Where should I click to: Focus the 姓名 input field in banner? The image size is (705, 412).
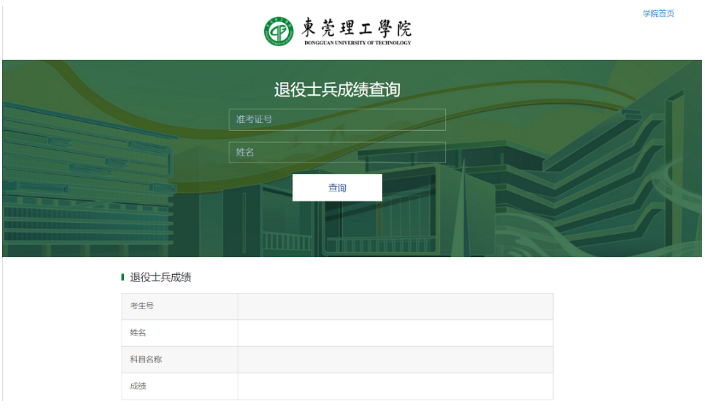(x=337, y=152)
